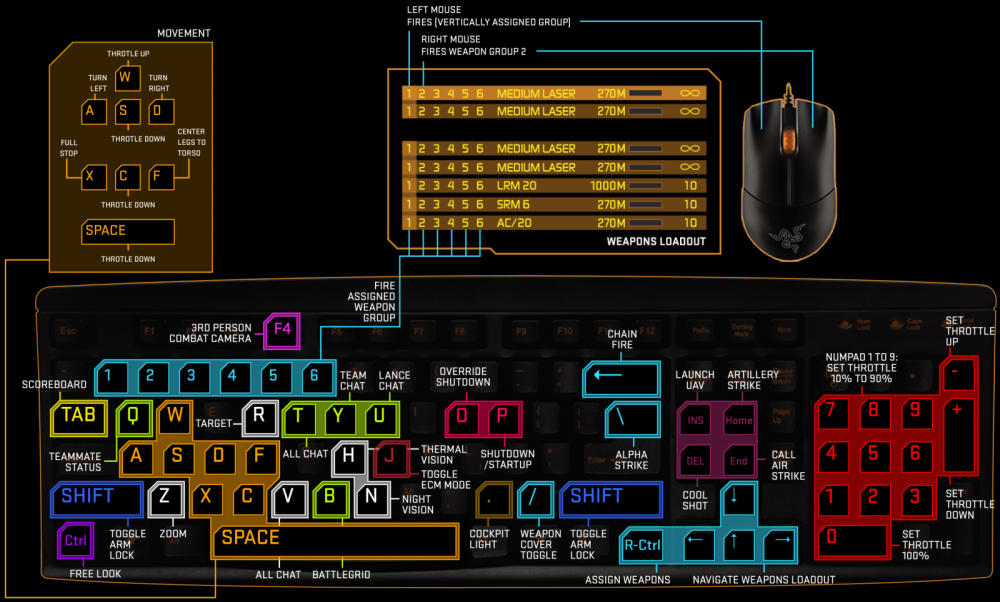Click the red numpad 0 throttle 100% key

[x=853, y=540]
